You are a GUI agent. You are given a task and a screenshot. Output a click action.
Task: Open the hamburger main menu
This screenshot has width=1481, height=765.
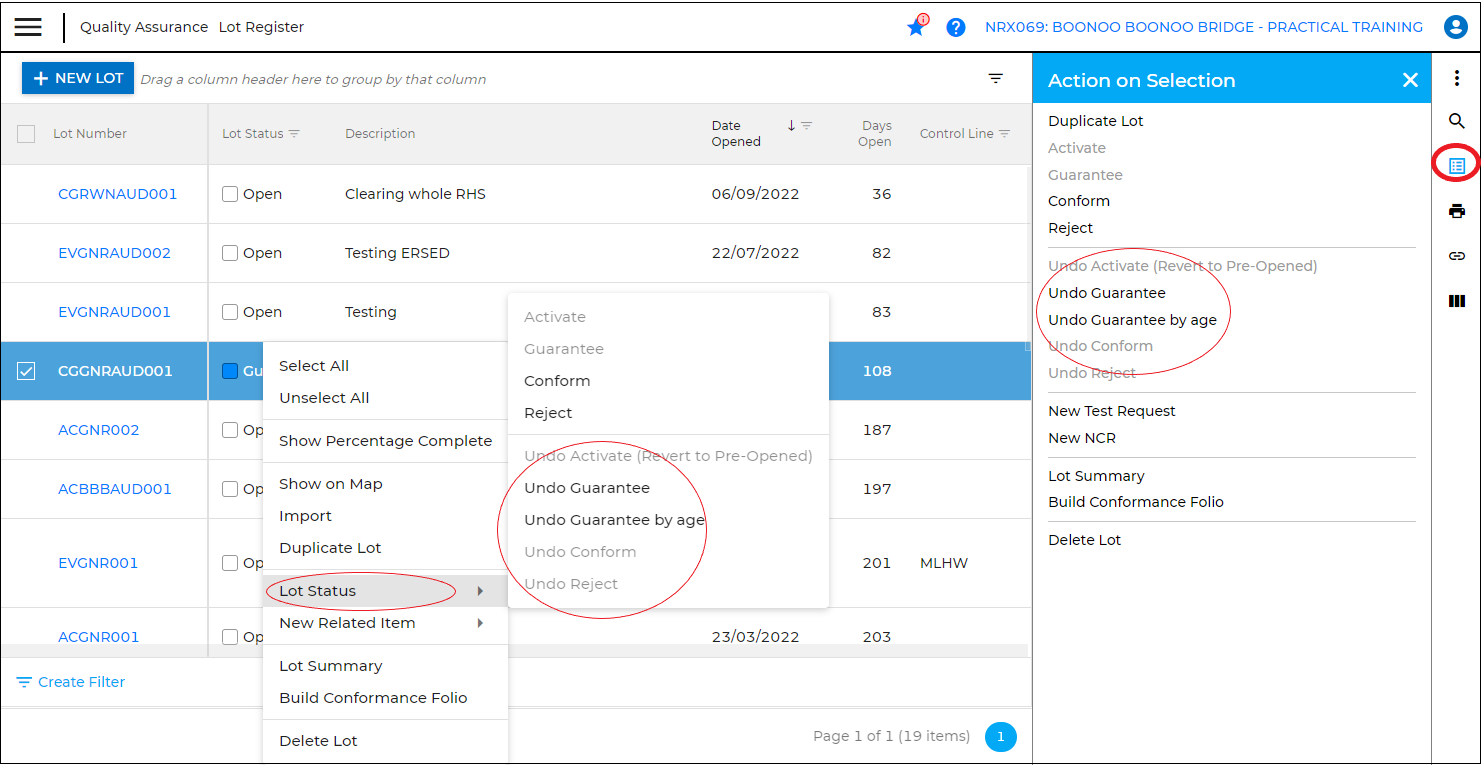28,27
